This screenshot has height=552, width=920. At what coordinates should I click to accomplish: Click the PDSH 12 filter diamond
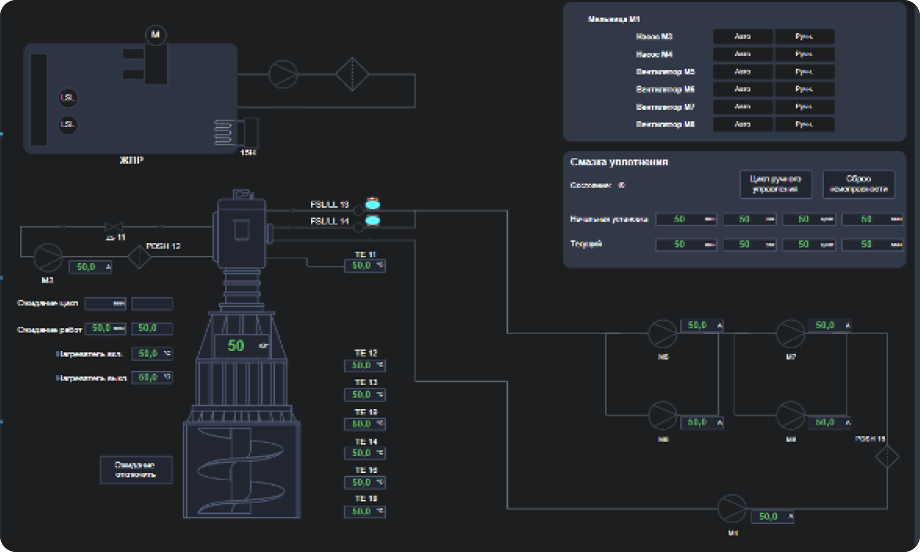tap(138, 257)
